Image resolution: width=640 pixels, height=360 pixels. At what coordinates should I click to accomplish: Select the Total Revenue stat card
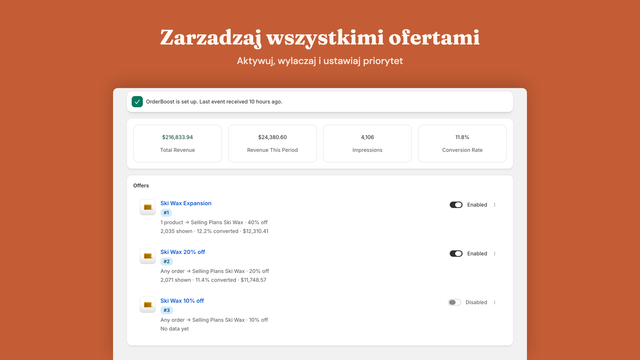click(x=178, y=144)
